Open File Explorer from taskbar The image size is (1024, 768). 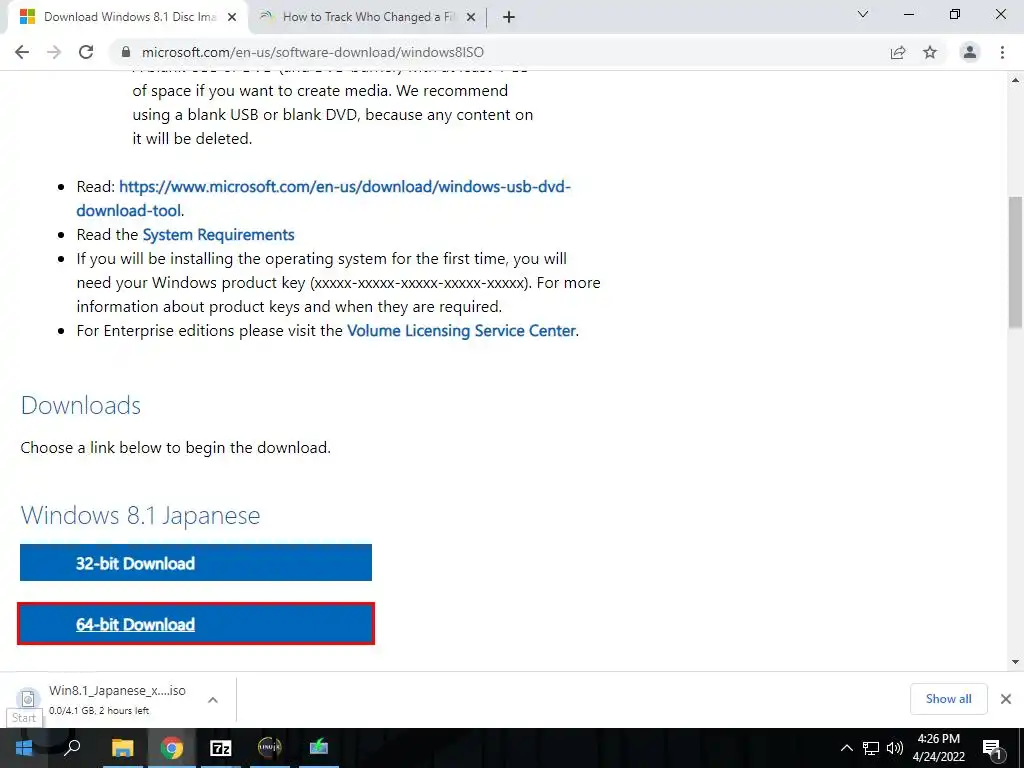pyautogui.click(x=122, y=748)
